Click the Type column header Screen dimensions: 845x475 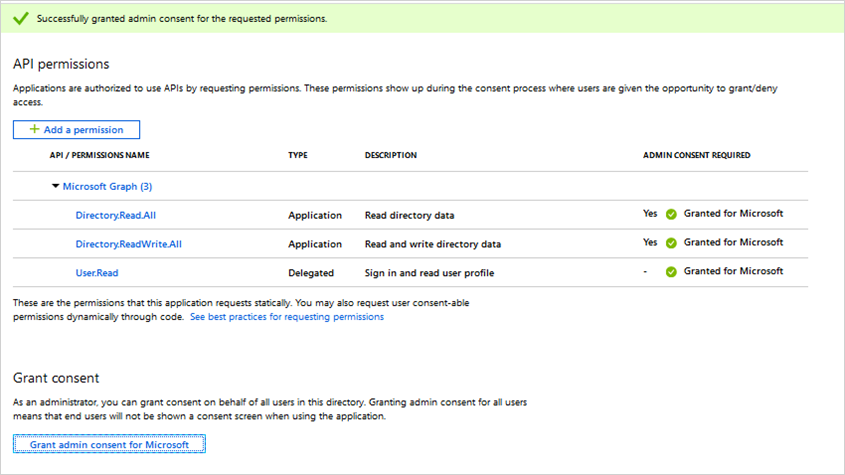point(297,155)
